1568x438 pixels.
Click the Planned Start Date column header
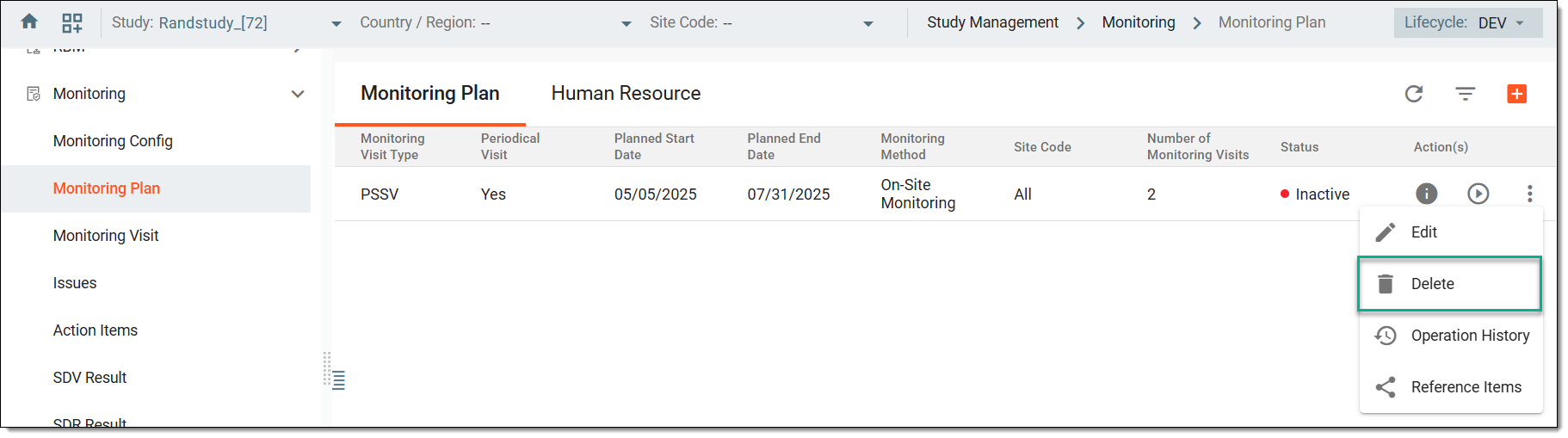pos(654,146)
